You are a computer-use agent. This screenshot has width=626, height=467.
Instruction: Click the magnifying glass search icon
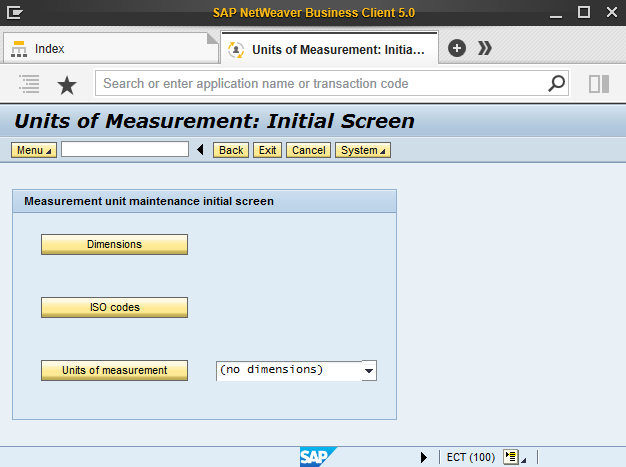click(556, 83)
